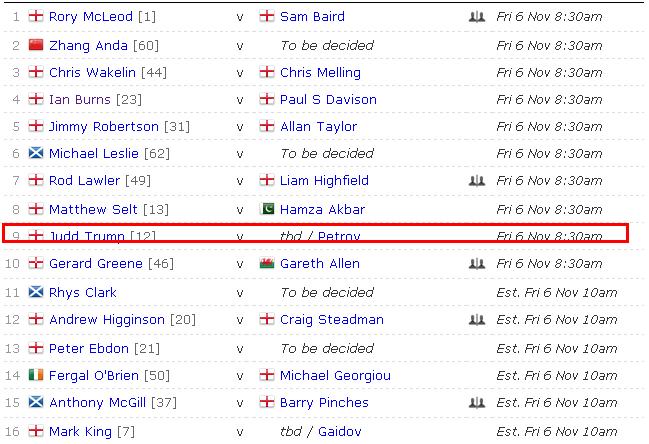Click the Matthew Selt name link
Viewport: 649px width, 444px height.
coord(94,210)
